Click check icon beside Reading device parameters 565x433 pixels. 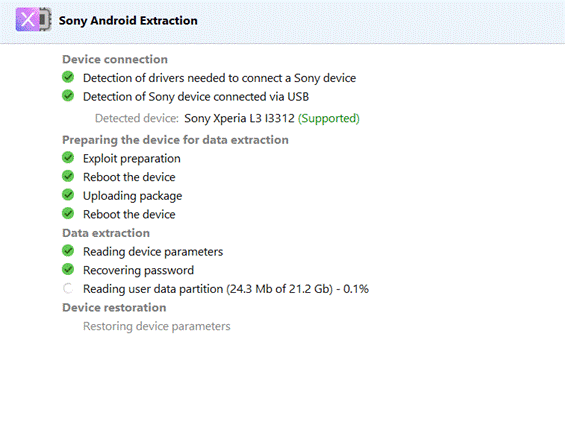tap(68, 251)
